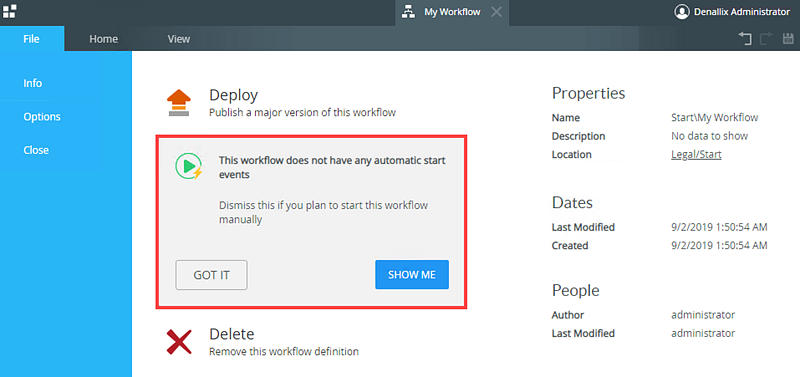Open the Legal/Start location link
The height and width of the screenshot is (377, 800).
696,155
